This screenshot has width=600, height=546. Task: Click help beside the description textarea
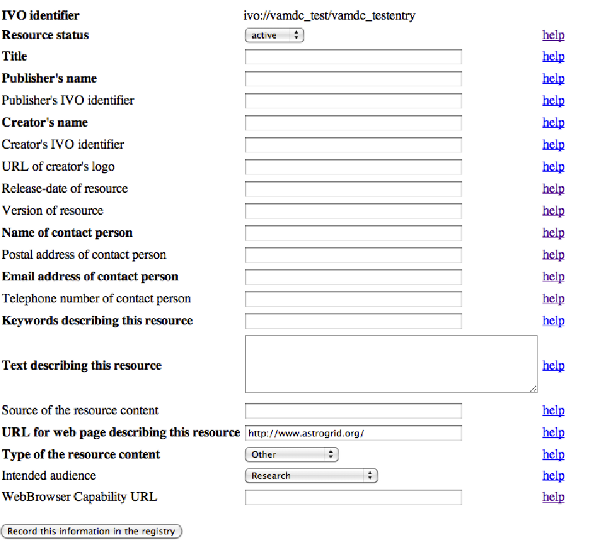click(553, 366)
